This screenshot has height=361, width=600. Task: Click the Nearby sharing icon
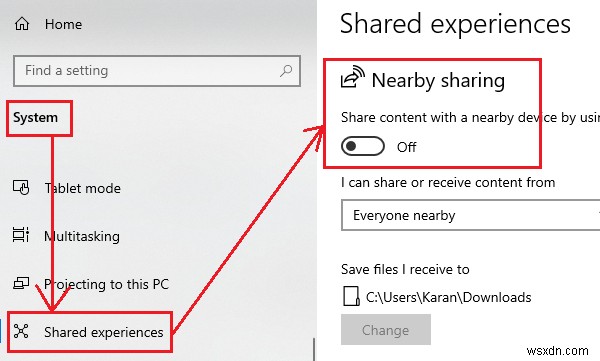pyautogui.click(x=352, y=77)
